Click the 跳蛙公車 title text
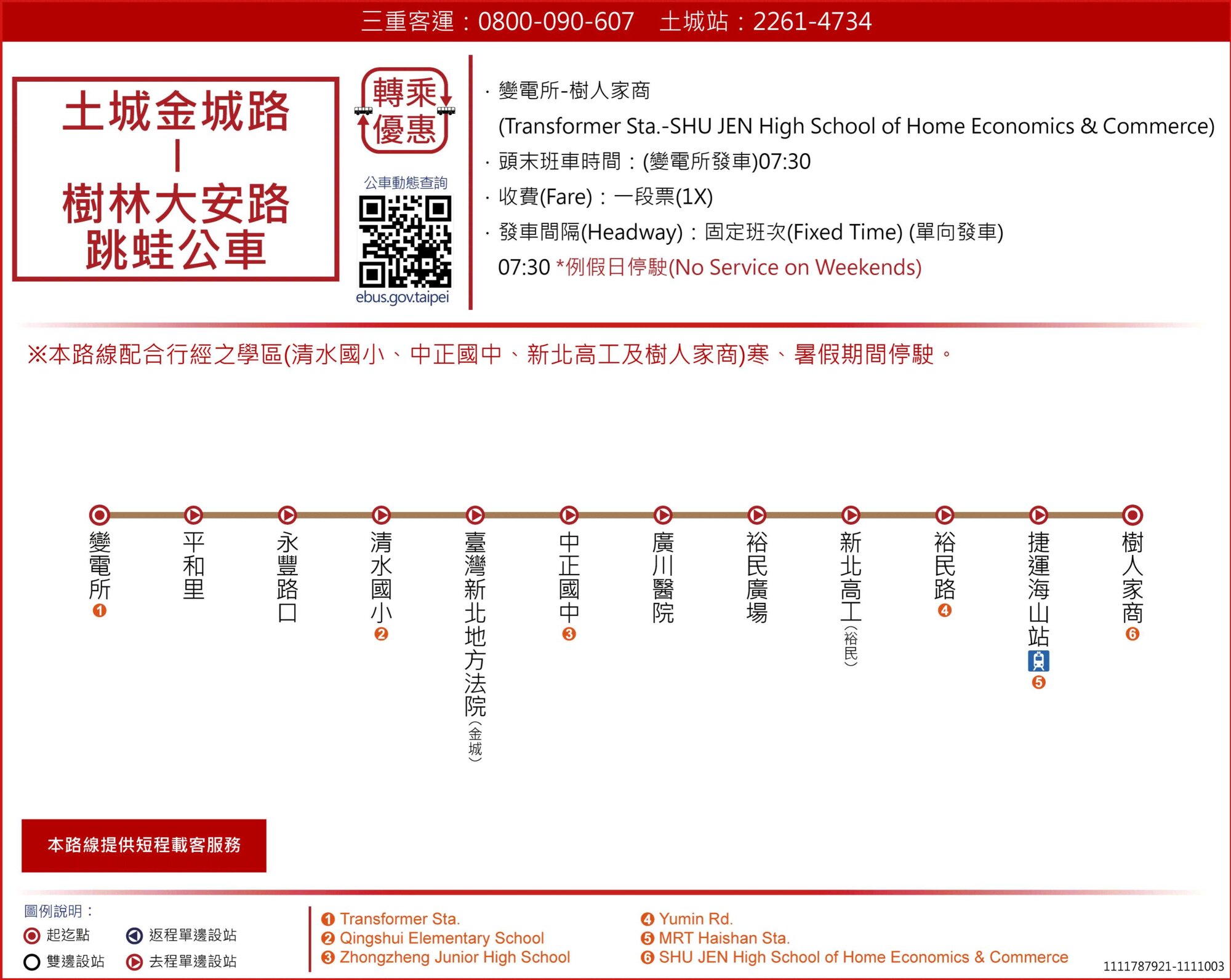 pos(176,250)
